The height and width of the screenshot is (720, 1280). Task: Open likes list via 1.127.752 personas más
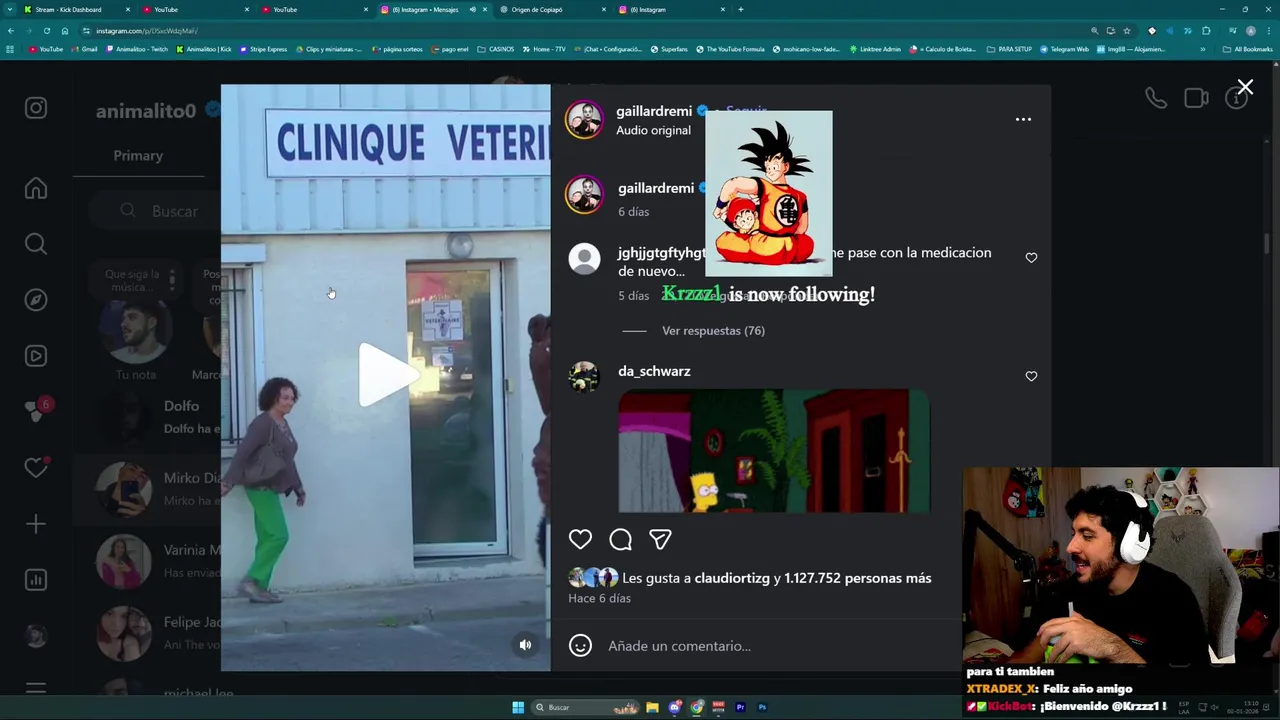[857, 578]
